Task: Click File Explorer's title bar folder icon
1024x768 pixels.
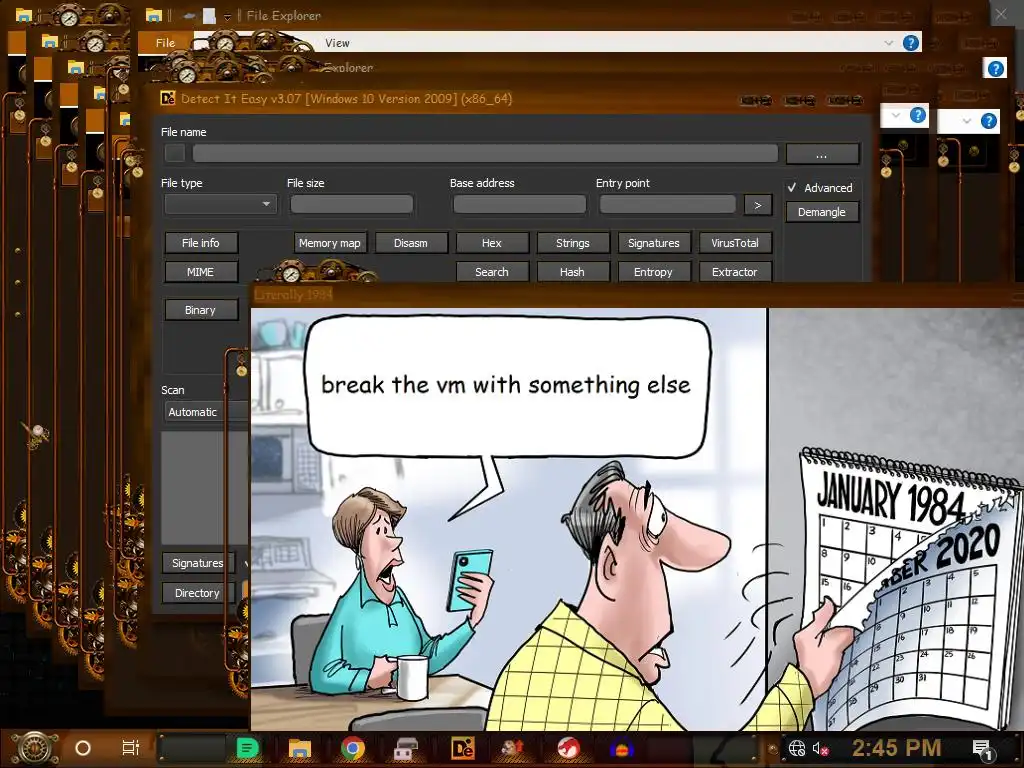Action: pyautogui.click(x=153, y=15)
